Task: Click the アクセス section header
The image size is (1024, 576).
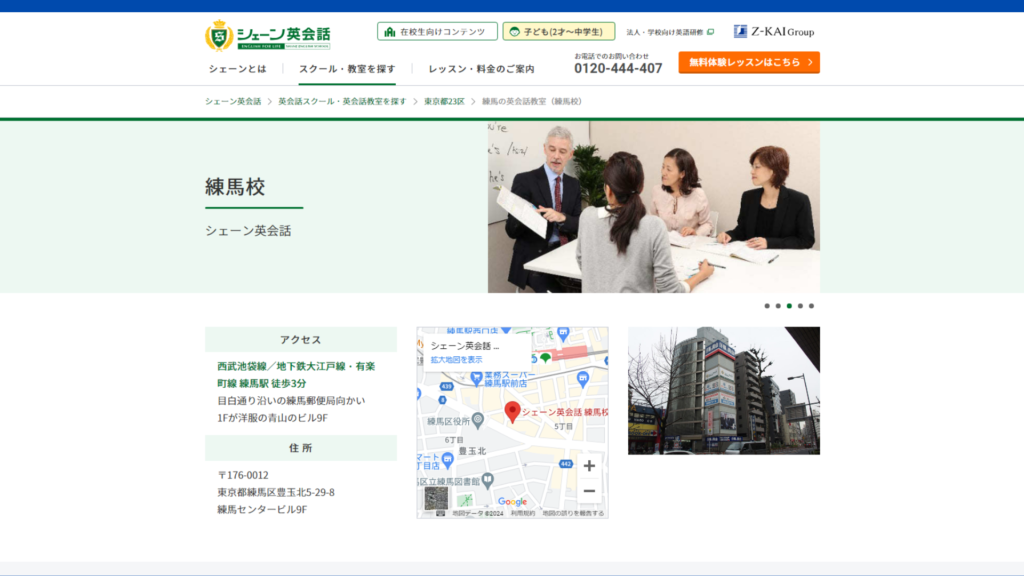Action: tap(300, 340)
